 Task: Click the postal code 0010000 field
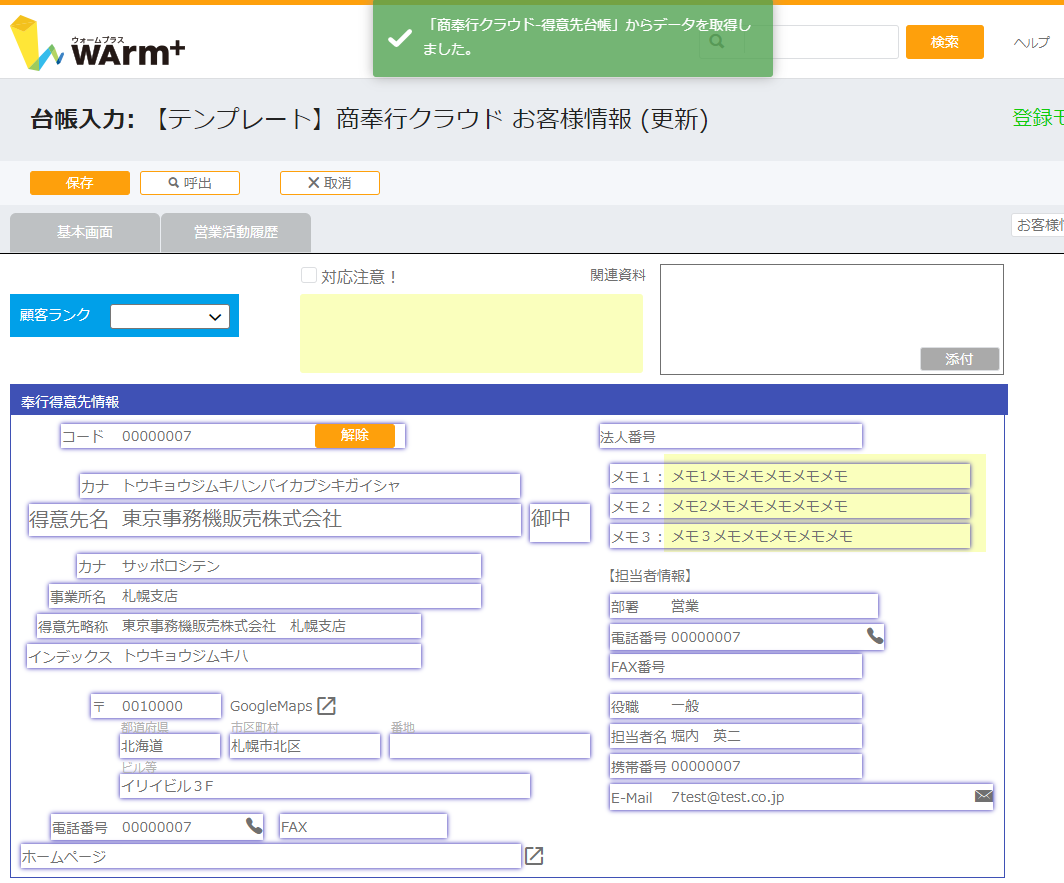click(156, 706)
